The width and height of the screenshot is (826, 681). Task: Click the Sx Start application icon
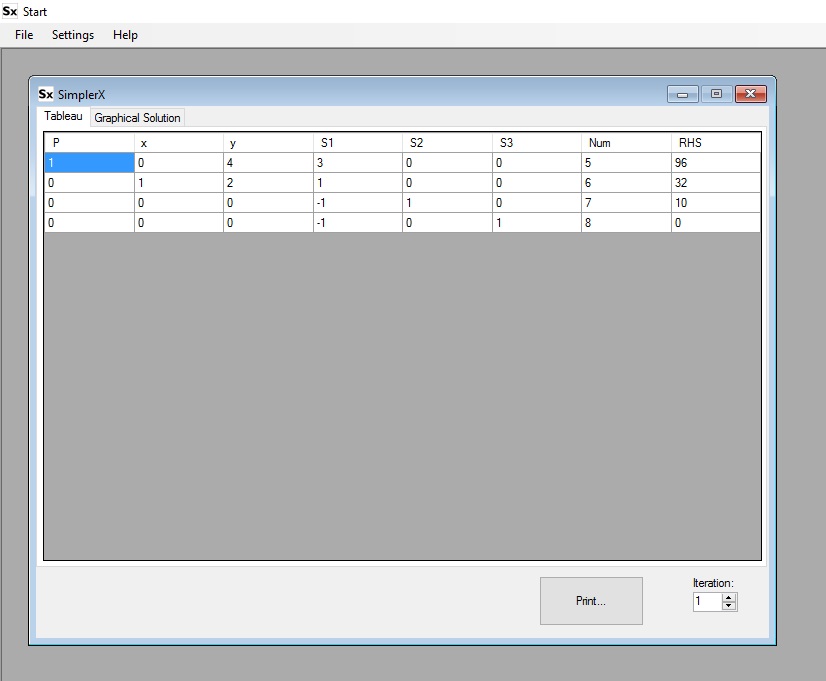coord(9,11)
